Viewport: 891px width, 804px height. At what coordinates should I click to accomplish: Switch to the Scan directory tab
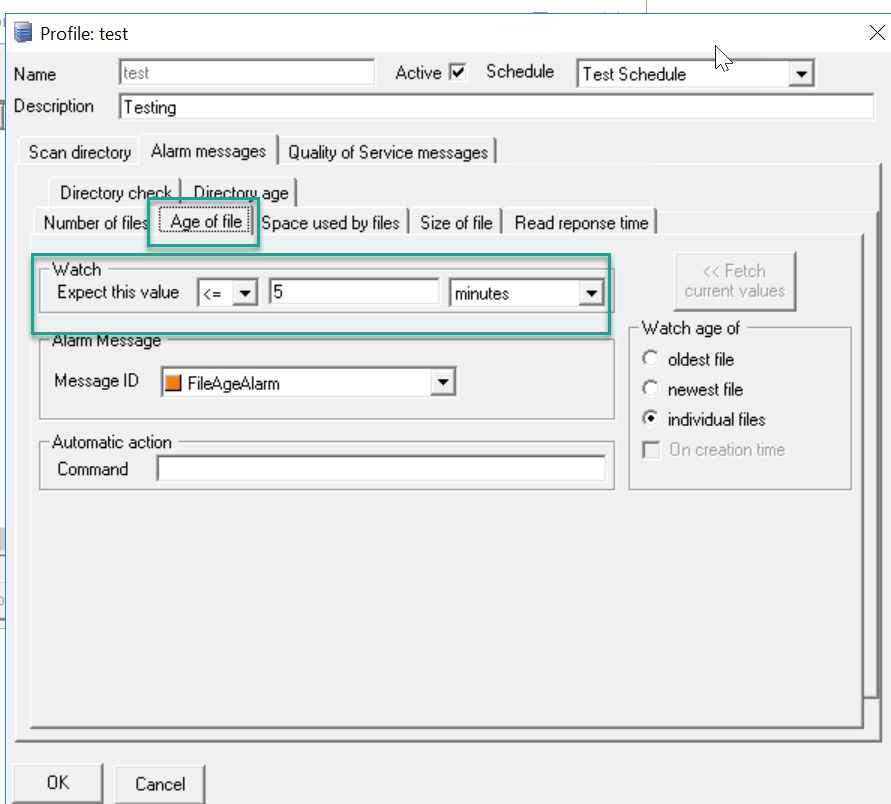(x=79, y=152)
